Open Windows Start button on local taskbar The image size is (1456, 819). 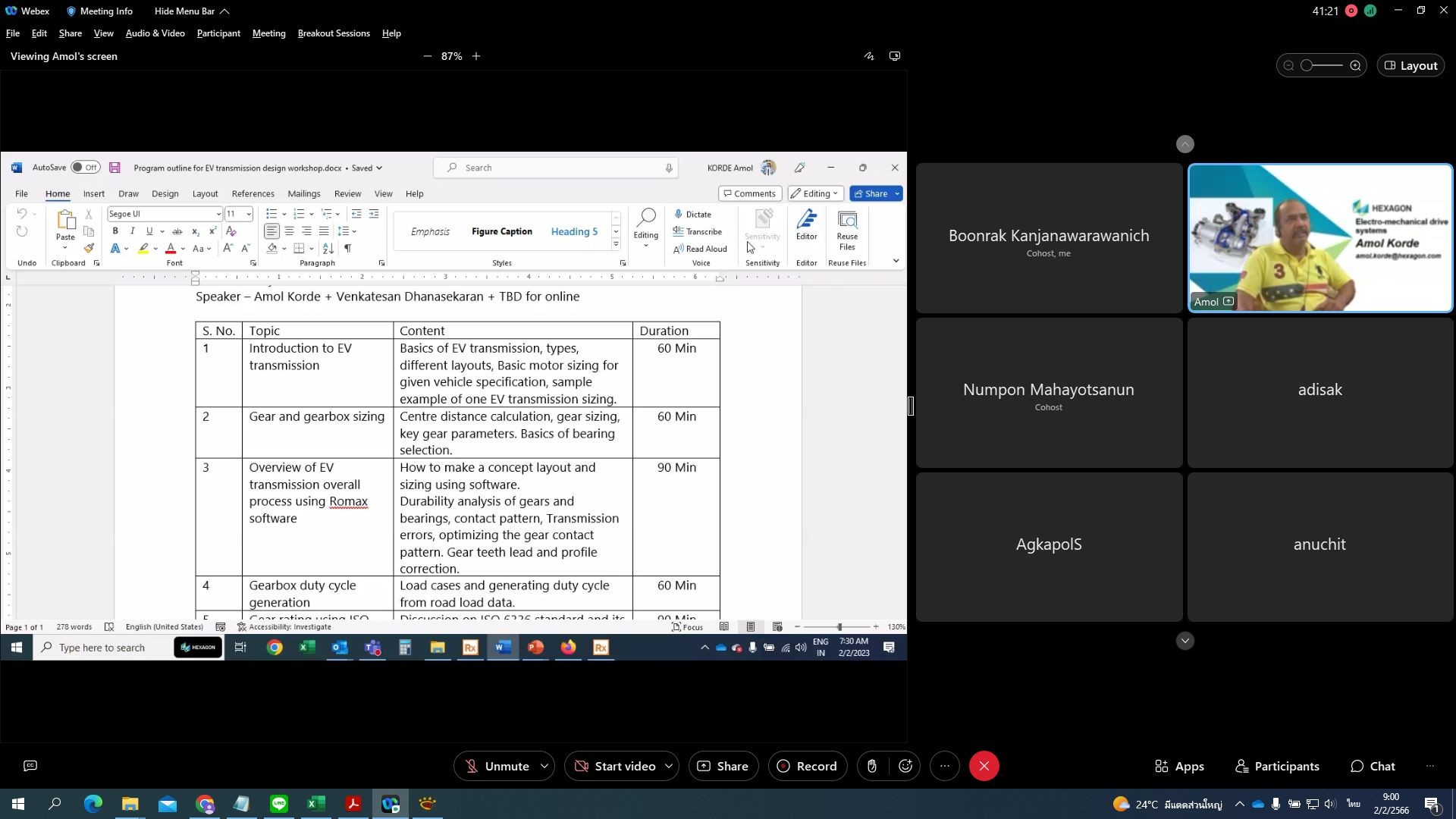coord(18,804)
